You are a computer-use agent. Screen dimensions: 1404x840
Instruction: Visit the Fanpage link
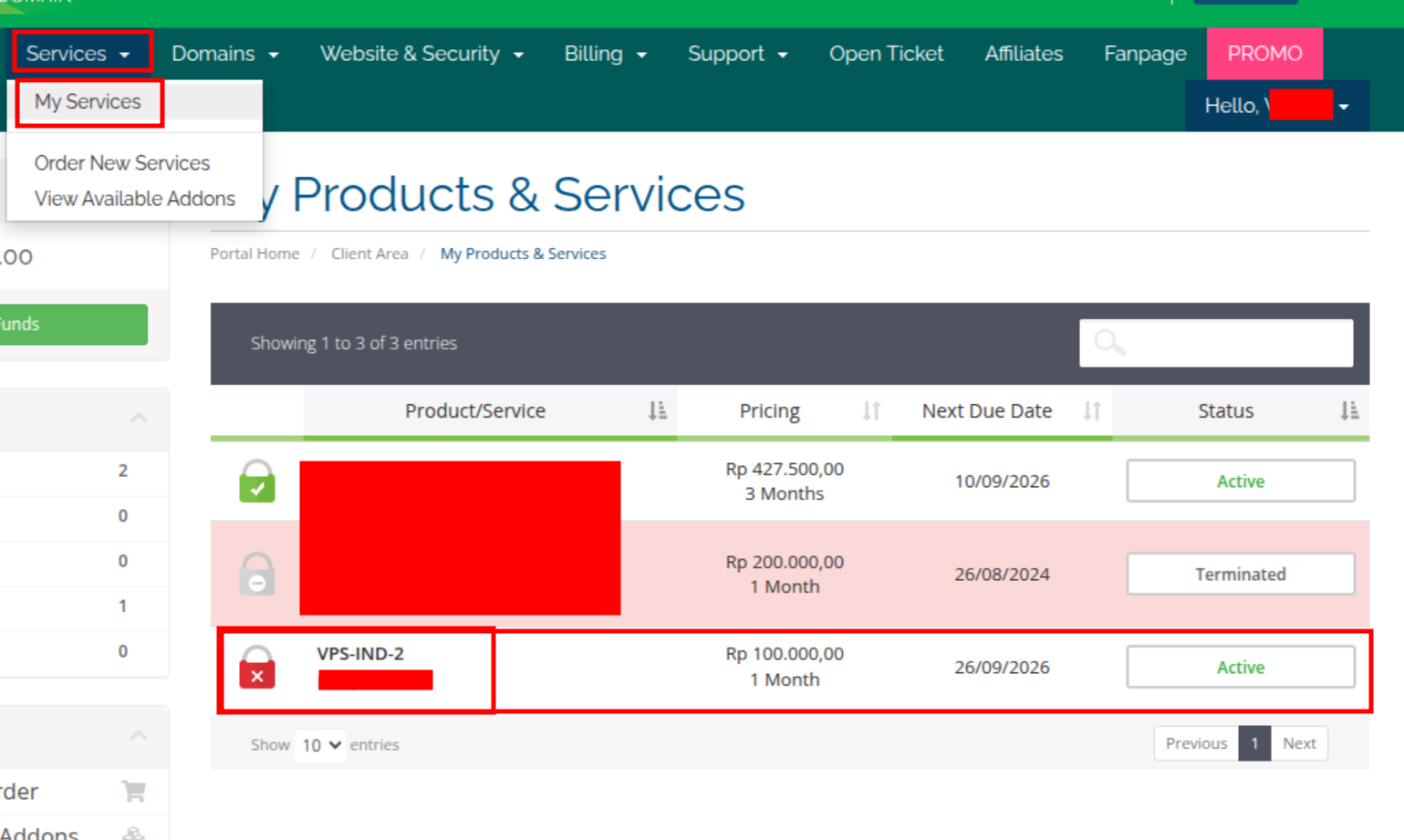(1145, 54)
